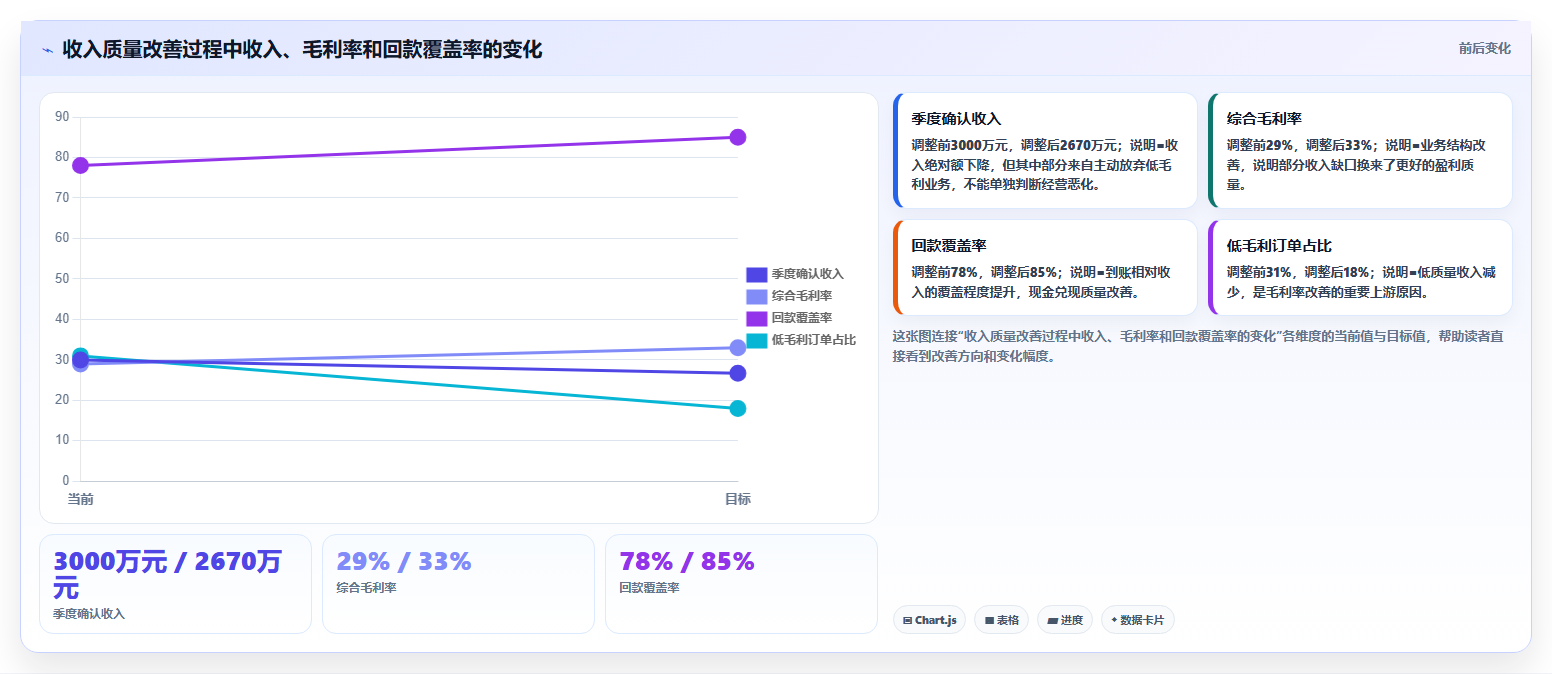Open the 回款覆盖率 explanation card
This screenshot has width=1552, height=674.
coord(1045,267)
